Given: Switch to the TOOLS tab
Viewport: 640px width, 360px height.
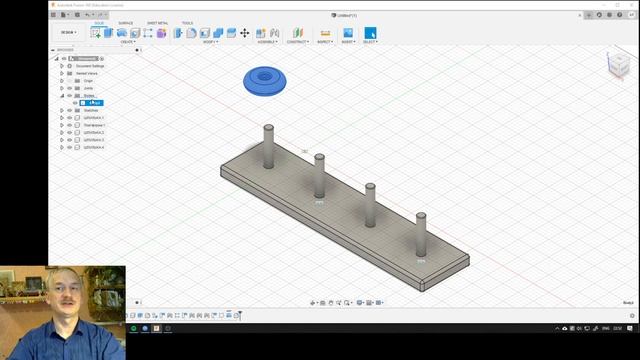Looking at the screenshot, I should tap(187, 23).
